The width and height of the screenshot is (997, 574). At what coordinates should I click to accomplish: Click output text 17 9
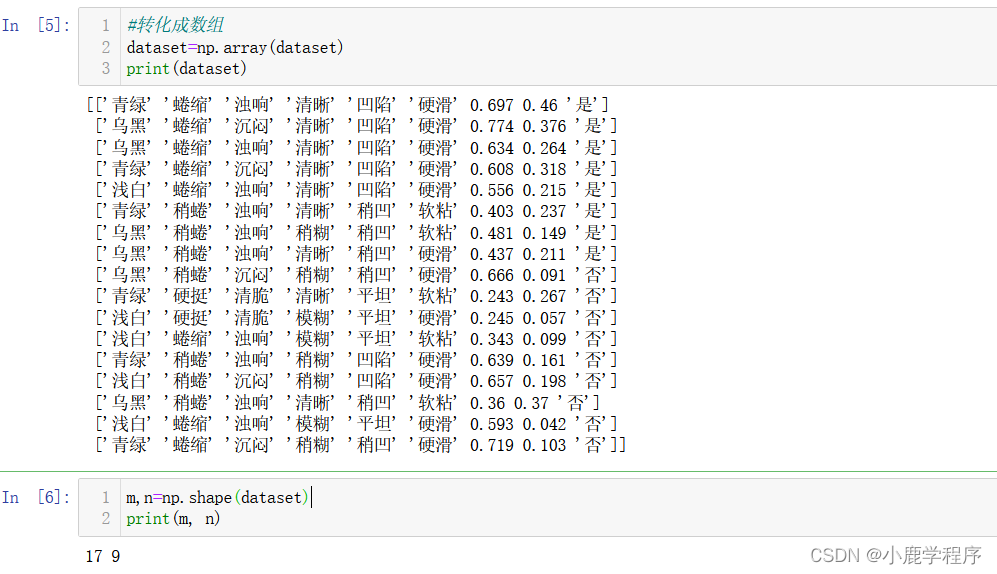click(x=103, y=556)
